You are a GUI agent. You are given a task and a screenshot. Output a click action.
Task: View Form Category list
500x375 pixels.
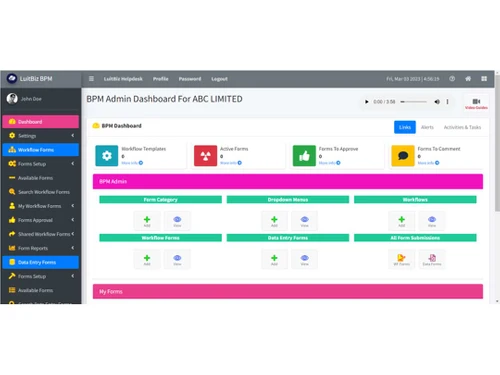tap(177, 221)
